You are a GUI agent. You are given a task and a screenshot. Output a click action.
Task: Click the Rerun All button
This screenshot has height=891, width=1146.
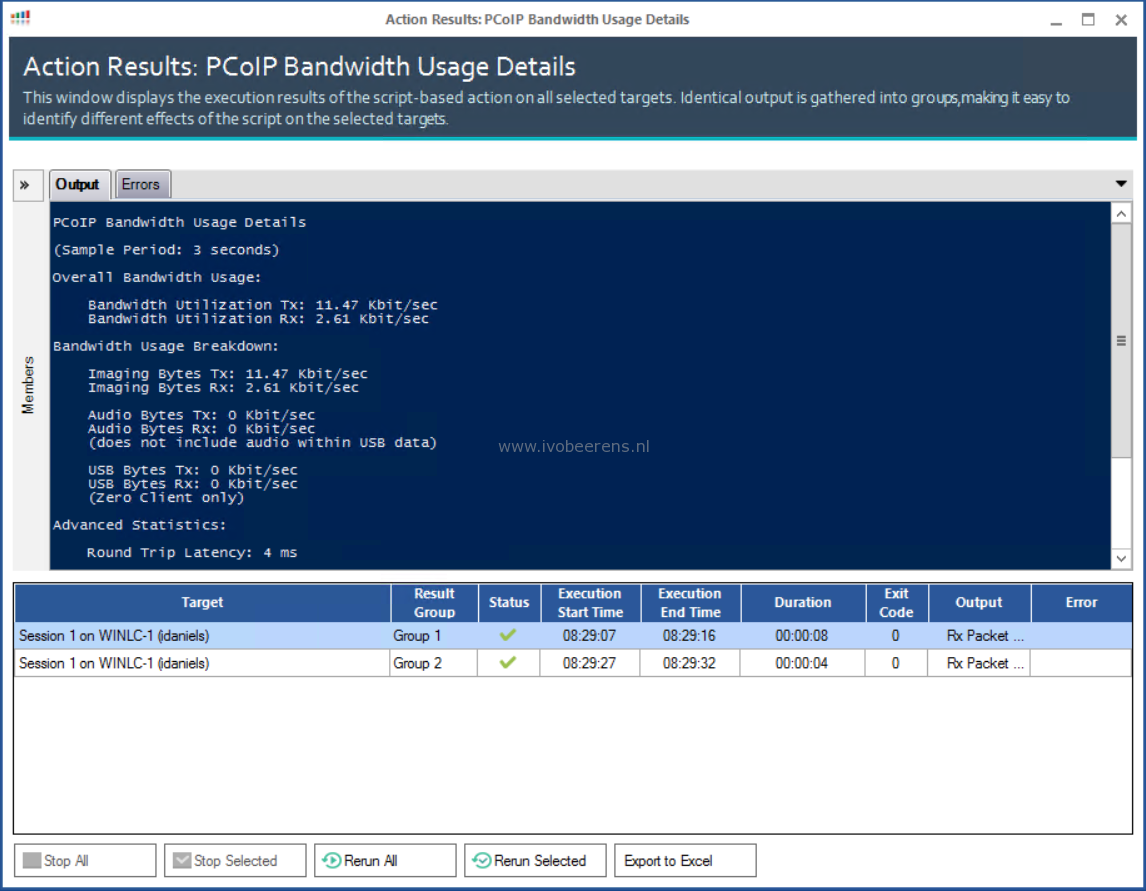click(385, 860)
